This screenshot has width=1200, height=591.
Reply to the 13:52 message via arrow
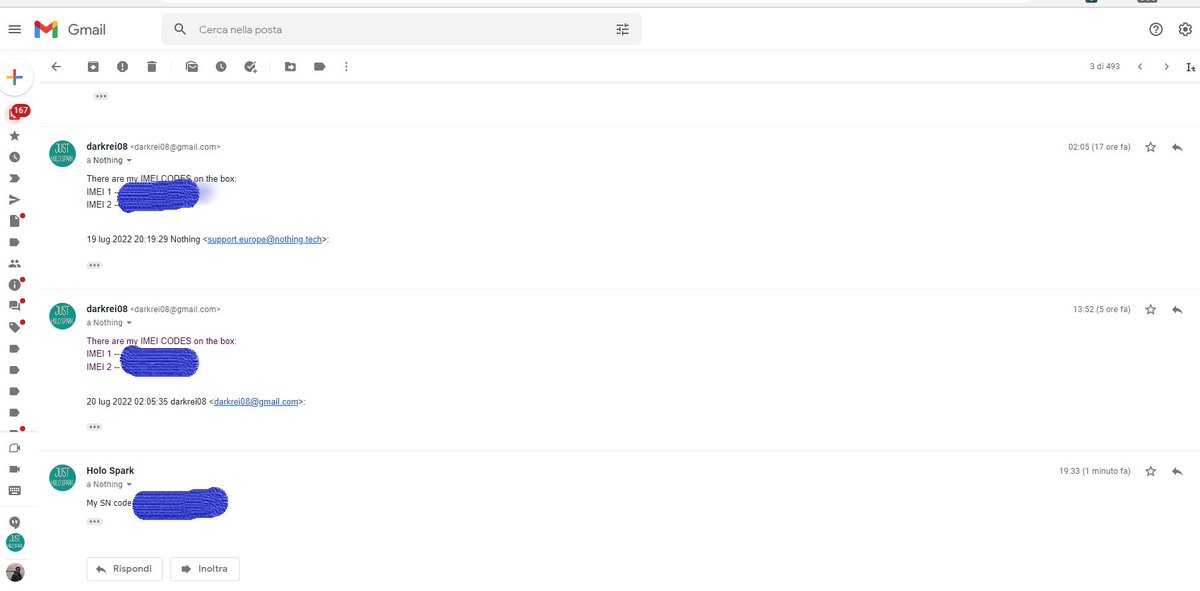point(1177,310)
